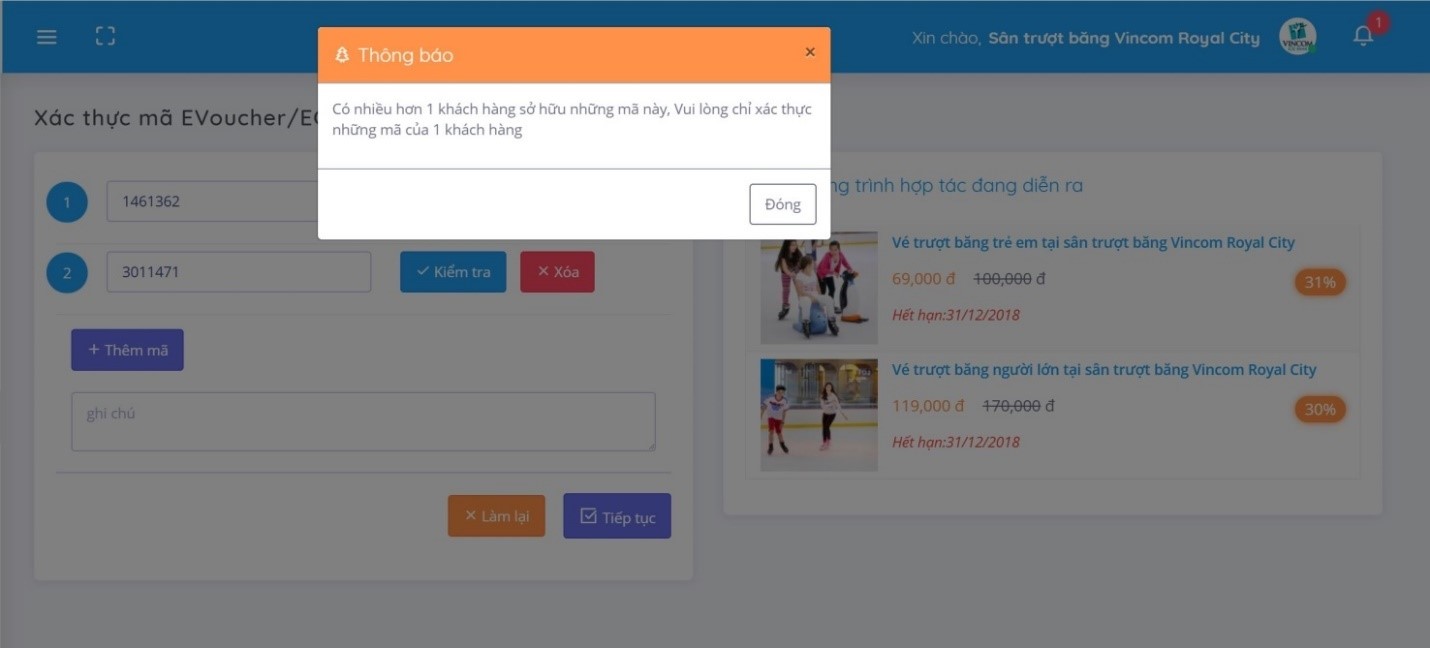Click the 69,000 đ price
The width and height of the screenshot is (1430, 648).
[x=924, y=279]
